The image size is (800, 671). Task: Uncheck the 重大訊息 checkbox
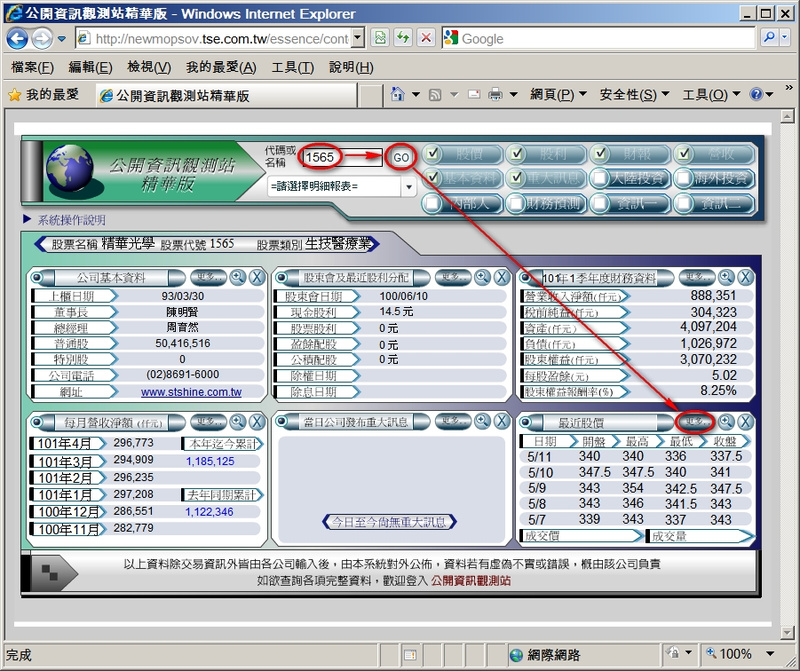(x=517, y=178)
